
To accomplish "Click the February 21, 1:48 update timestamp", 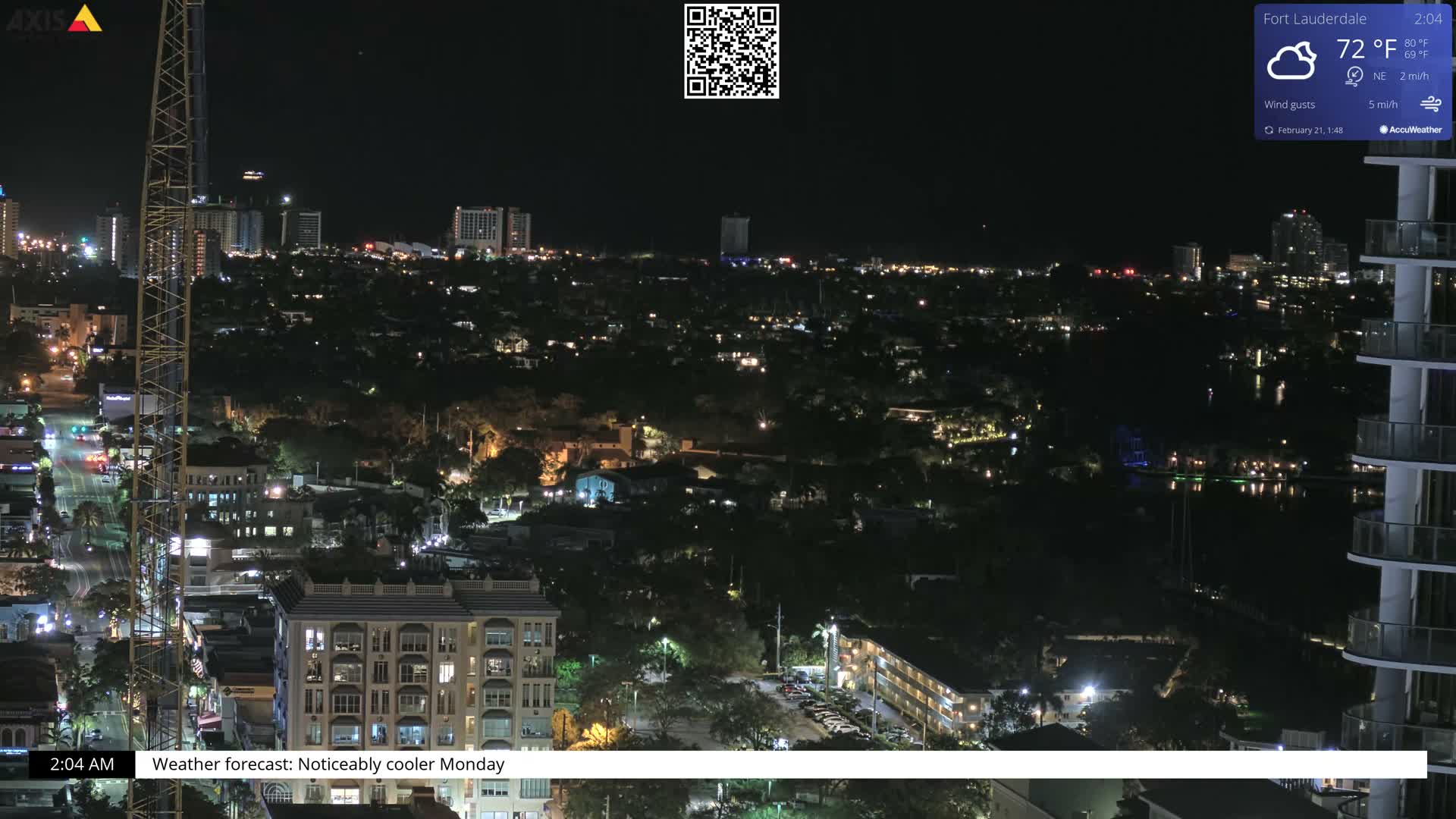I will [x=1310, y=130].
